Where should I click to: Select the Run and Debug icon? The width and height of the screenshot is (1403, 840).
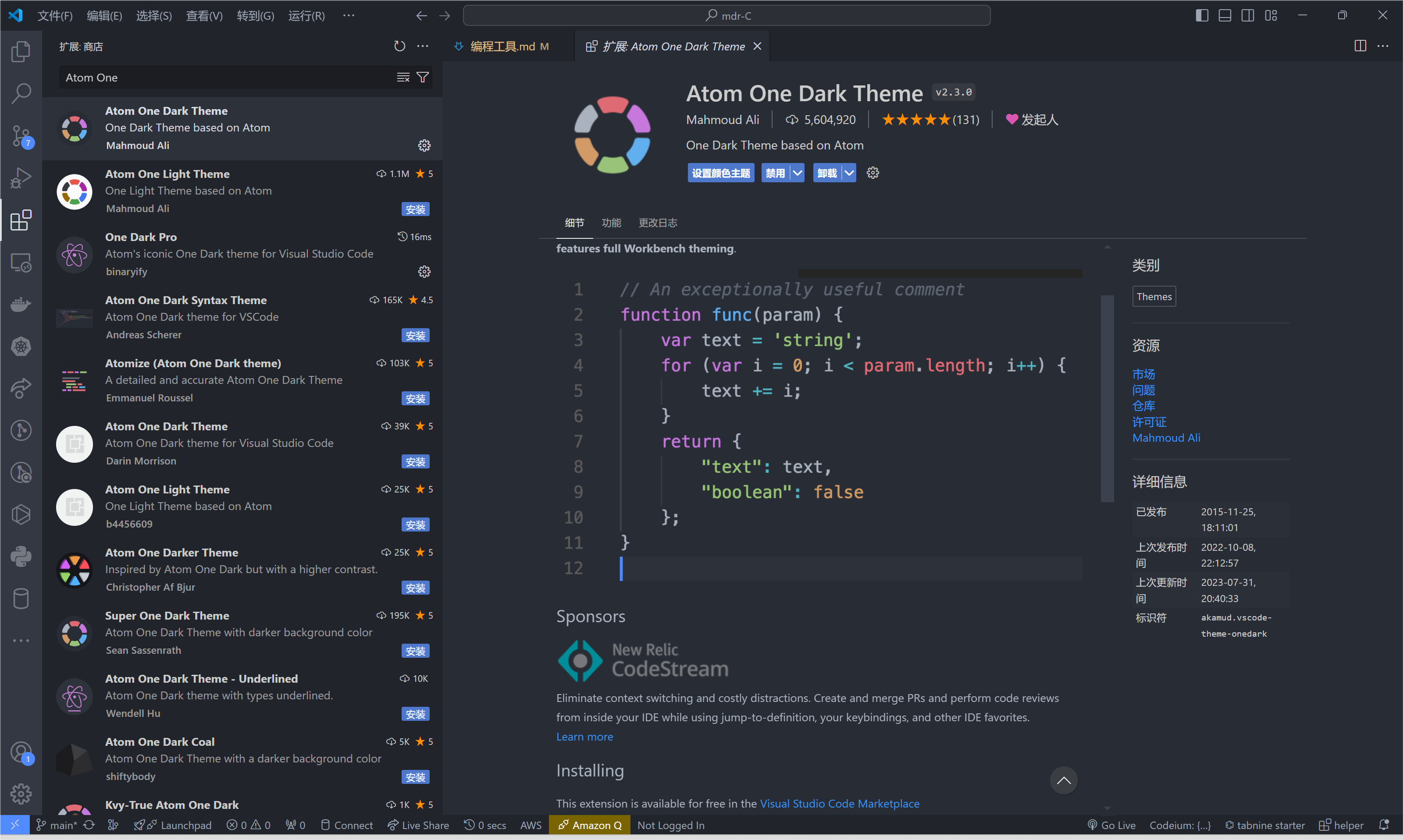pyautogui.click(x=21, y=177)
